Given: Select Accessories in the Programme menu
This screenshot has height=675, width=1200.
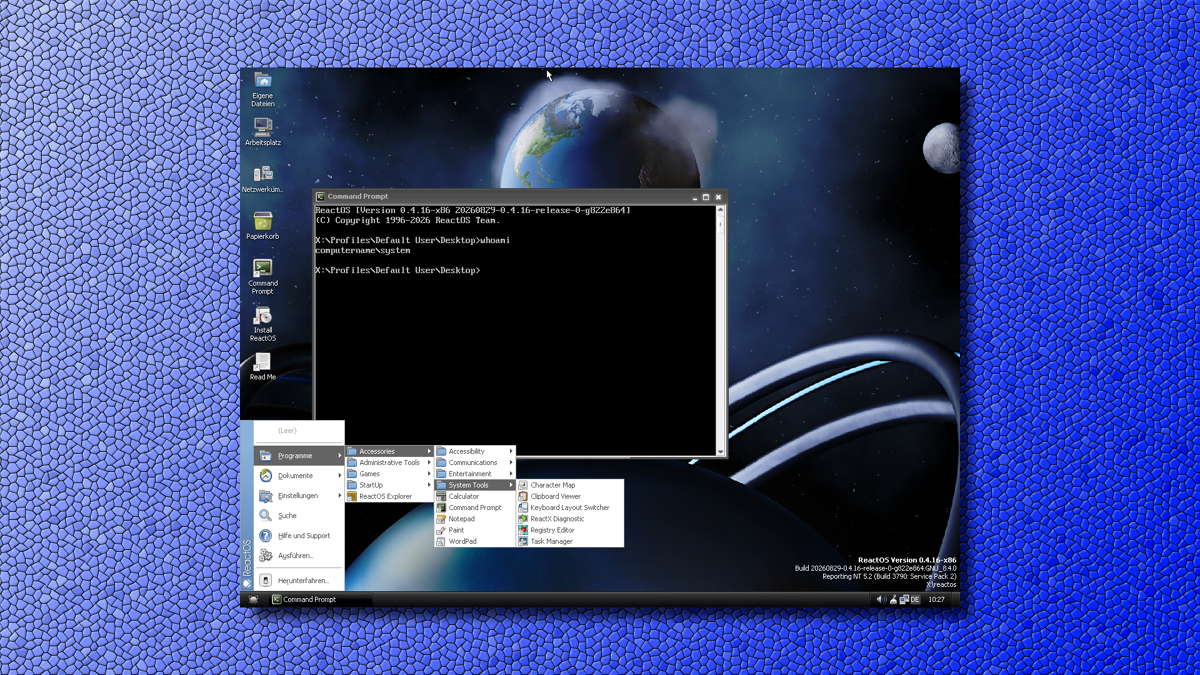Looking at the screenshot, I should 389,451.
